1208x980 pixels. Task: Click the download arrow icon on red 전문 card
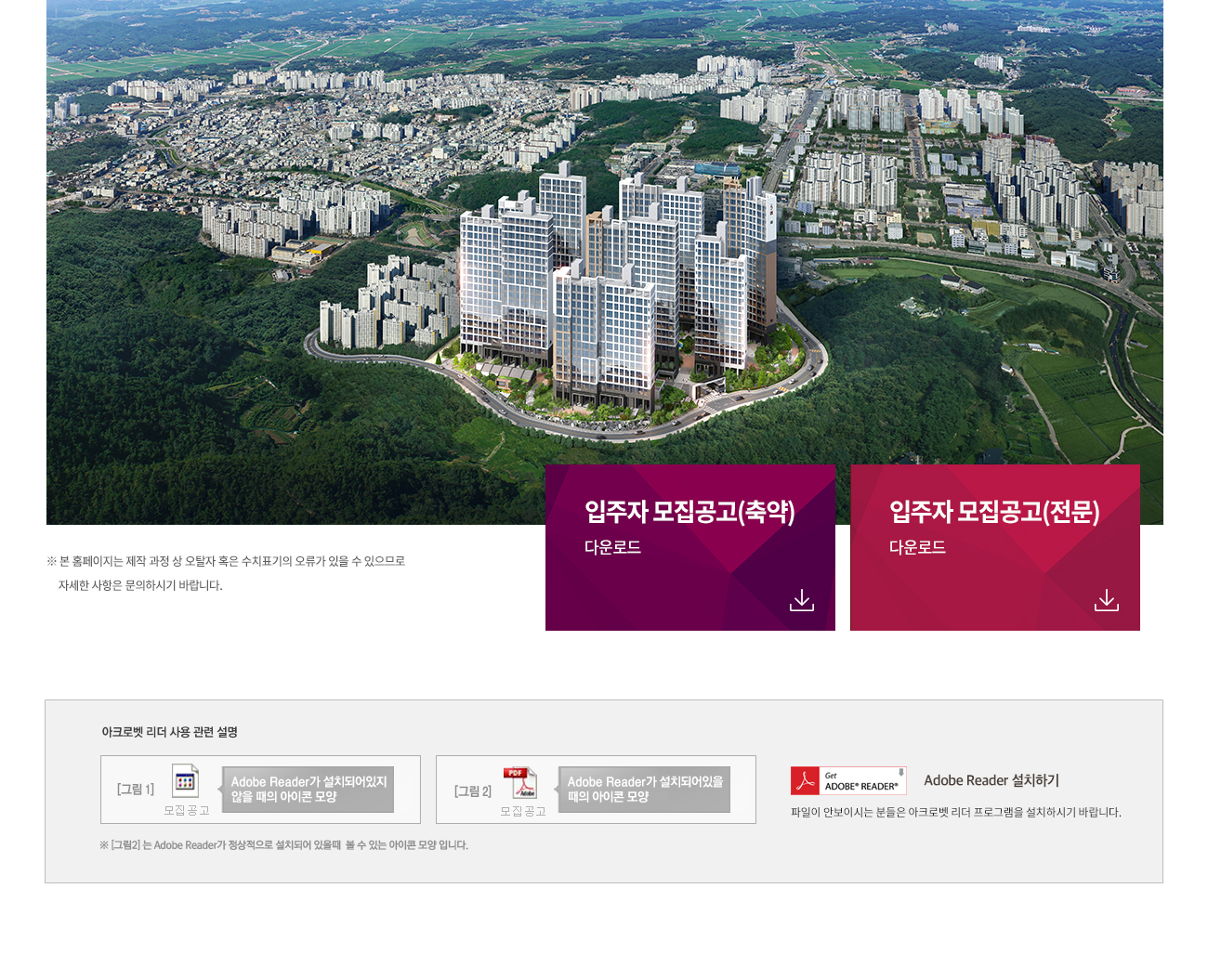click(x=1106, y=599)
